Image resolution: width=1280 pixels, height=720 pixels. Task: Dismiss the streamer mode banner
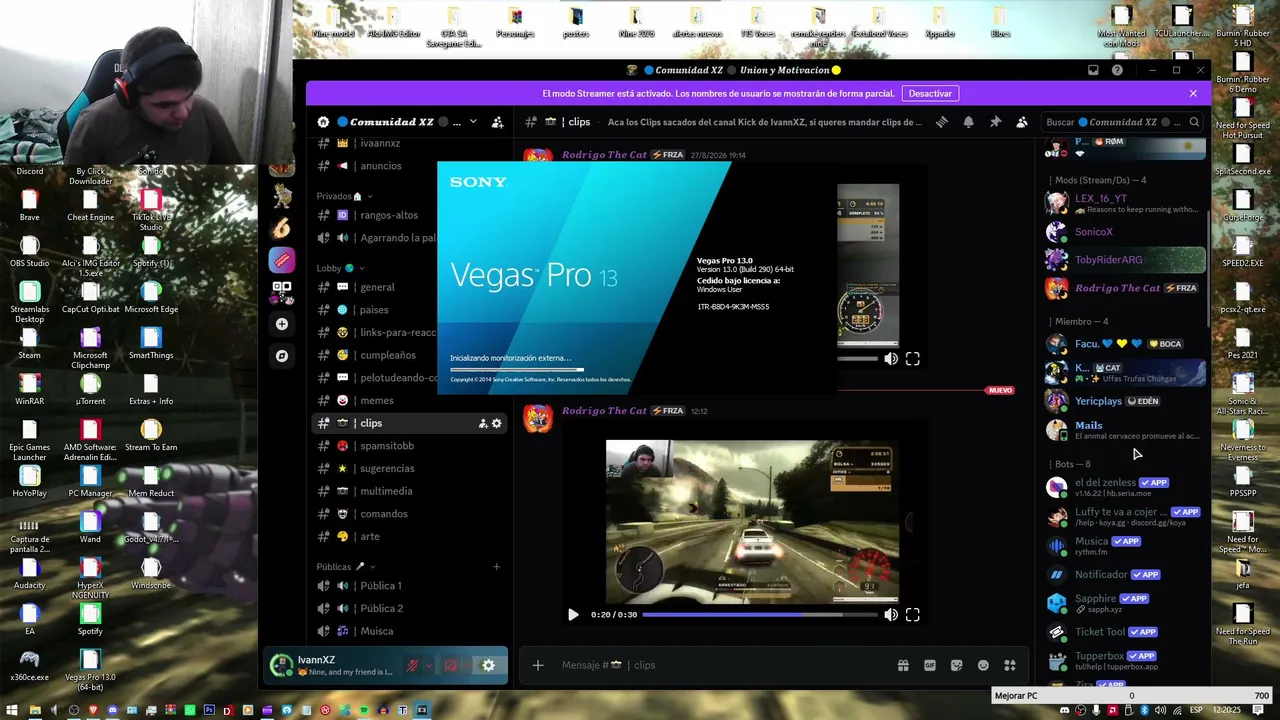click(x=1193, y=93)
